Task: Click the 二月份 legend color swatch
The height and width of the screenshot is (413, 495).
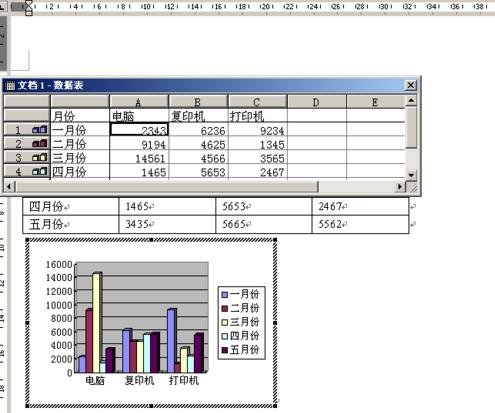Action: [x=225, y=308]
